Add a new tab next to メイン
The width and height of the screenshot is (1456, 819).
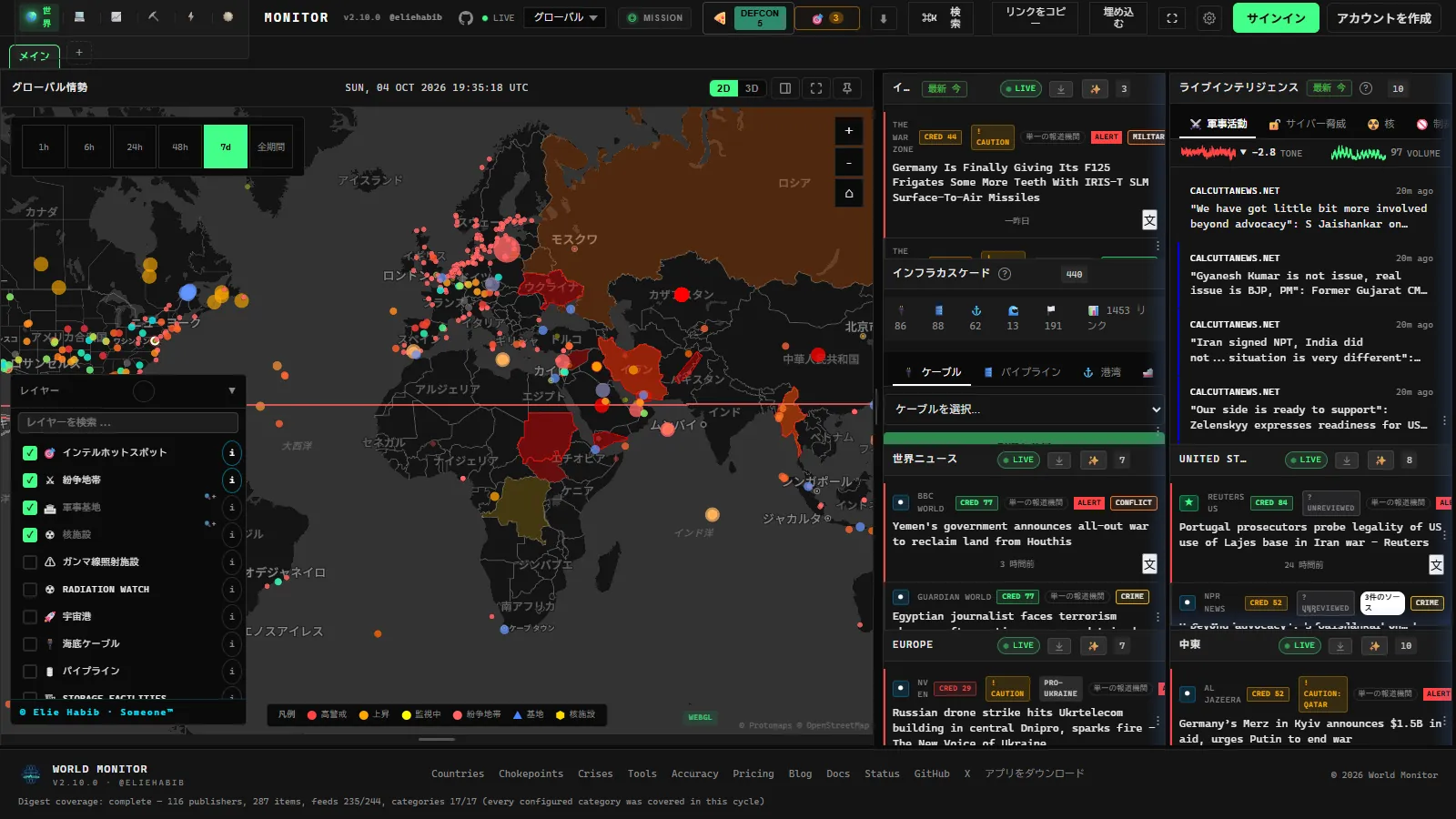79,53
